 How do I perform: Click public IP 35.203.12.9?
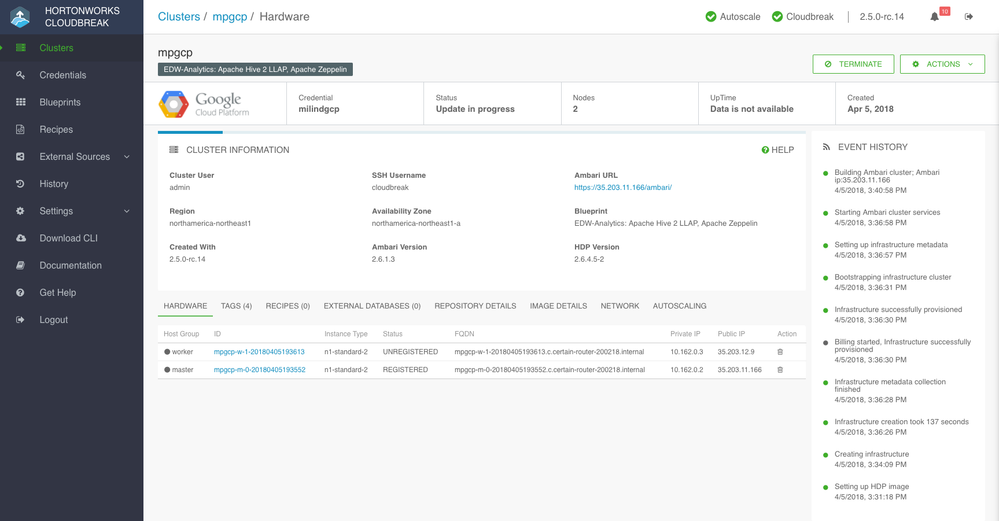[736, 352]
